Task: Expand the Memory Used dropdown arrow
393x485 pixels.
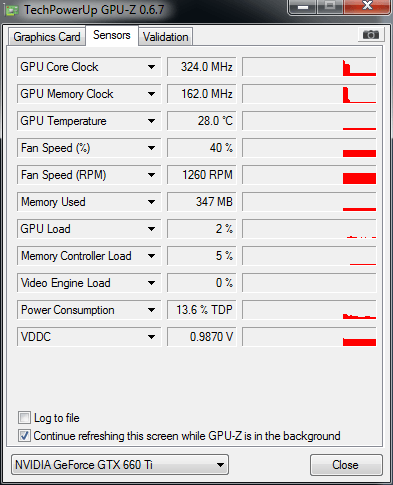Action: pos(151,202)
